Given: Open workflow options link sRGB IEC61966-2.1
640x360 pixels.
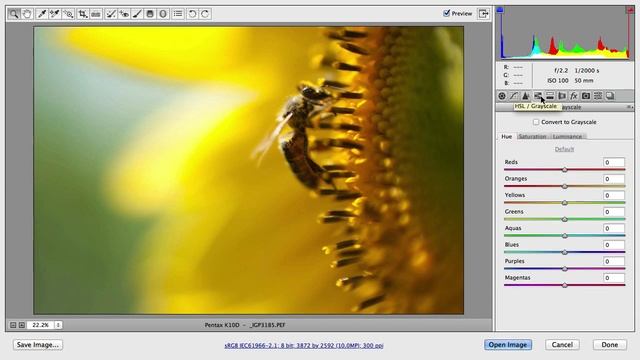Looking at the screenshot, I should (x=304, y=346).
